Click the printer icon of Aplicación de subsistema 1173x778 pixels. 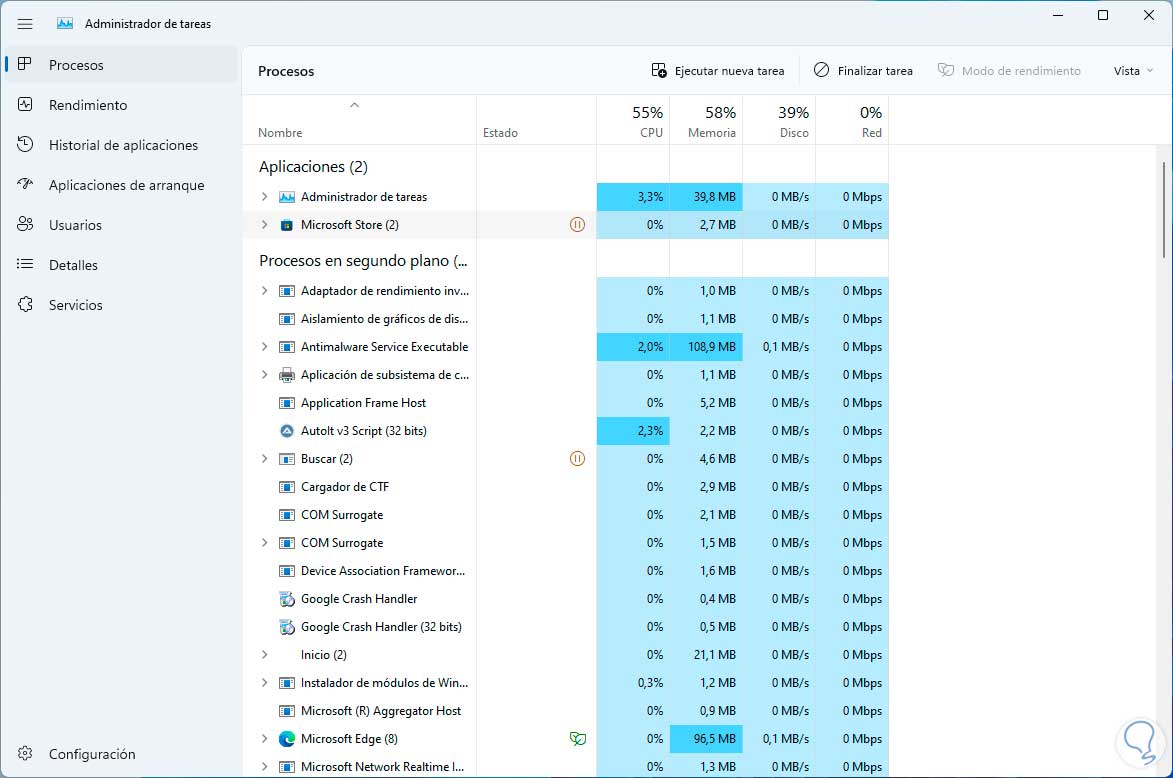pos(287,375)
